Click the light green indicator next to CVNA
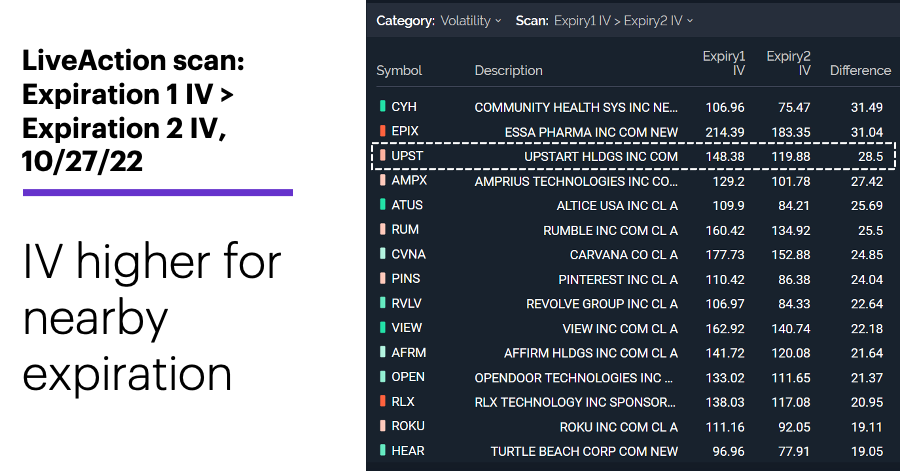This screenshot has width=900, height=471. click(382, 254)
